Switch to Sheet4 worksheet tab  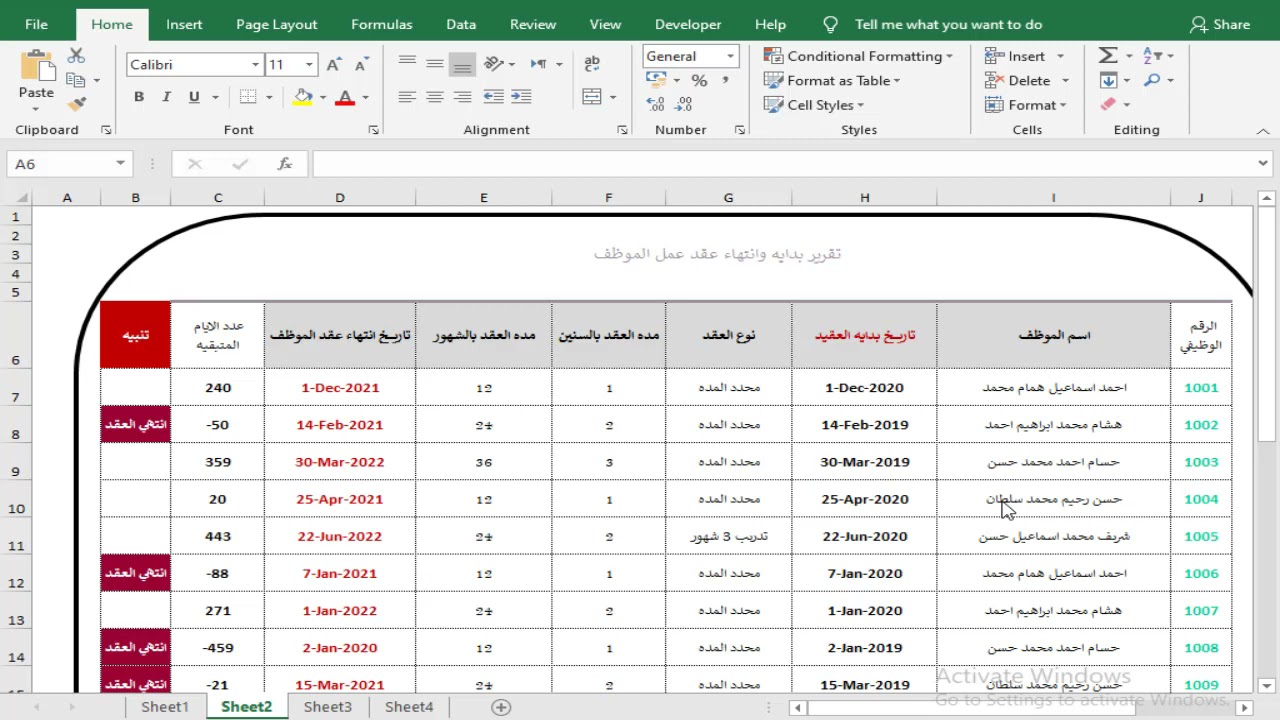(x=409, y=707)
